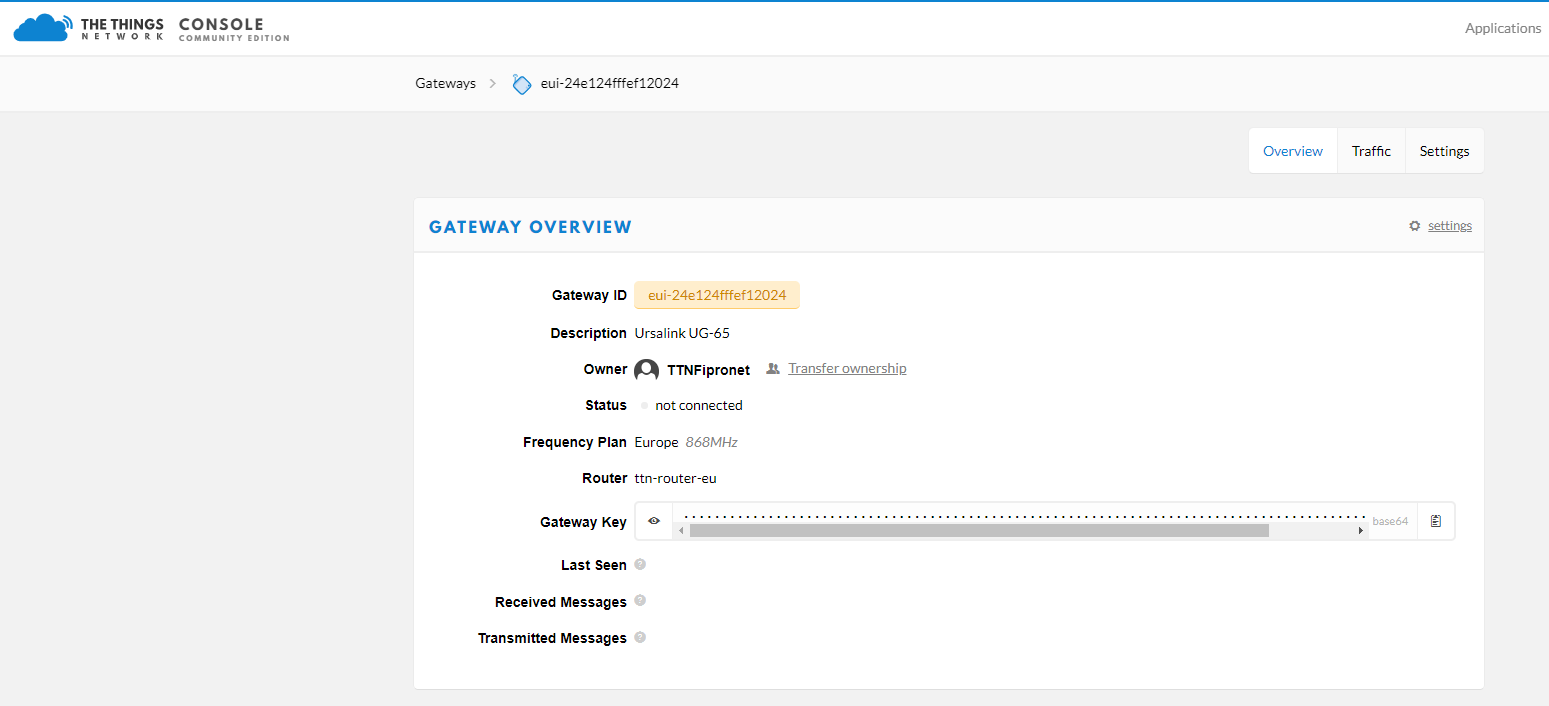Copy the gateway key to clipboard
Viewport: 1549px width, 706px height.
click(1436, 521)
